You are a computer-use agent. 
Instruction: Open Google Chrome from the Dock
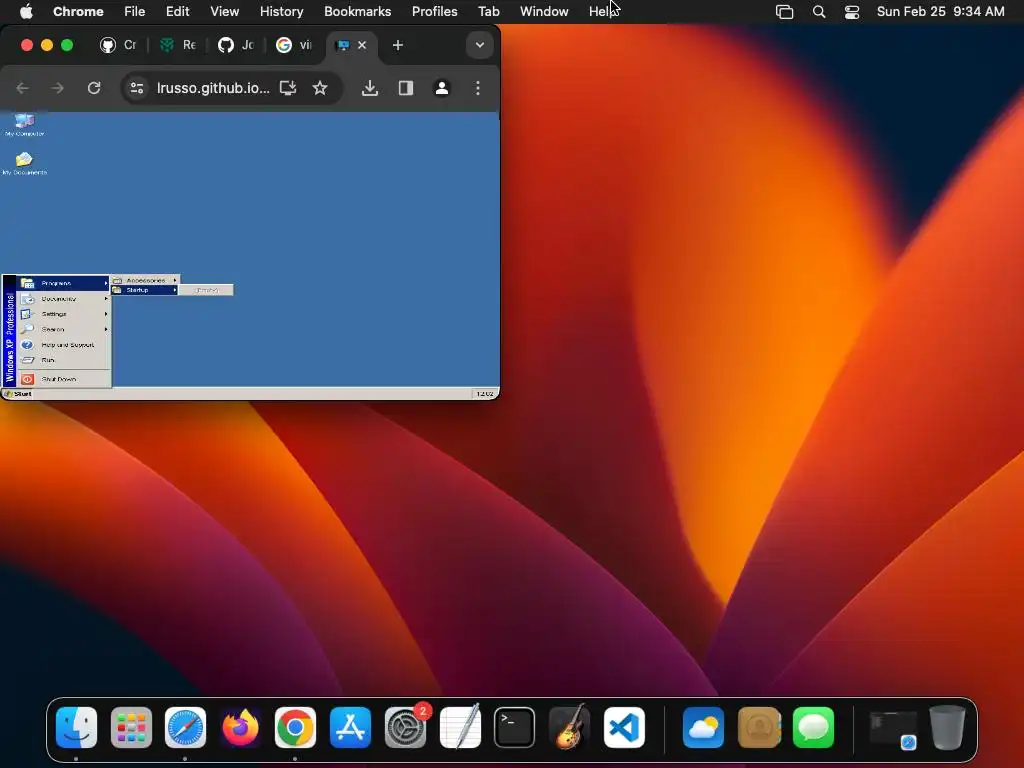coord(295,728)
